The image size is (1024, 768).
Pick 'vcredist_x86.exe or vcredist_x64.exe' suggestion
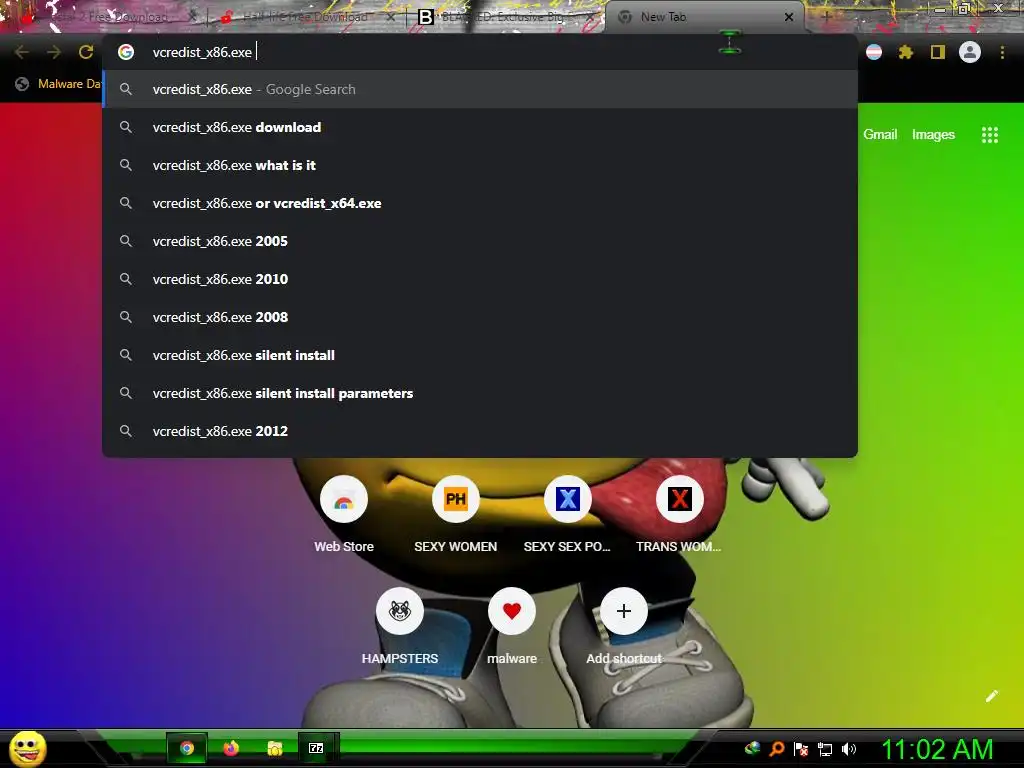(x=480, y=203)
